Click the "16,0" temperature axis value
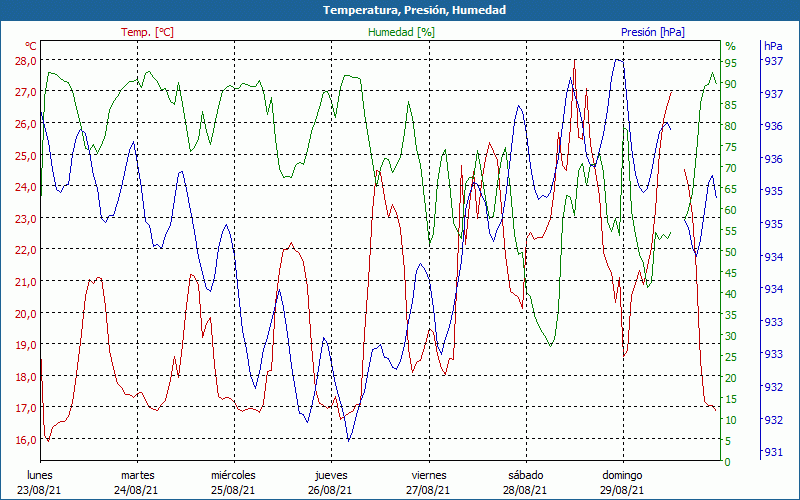The height and width of the screenshot is (500, 800). [27, 440]
